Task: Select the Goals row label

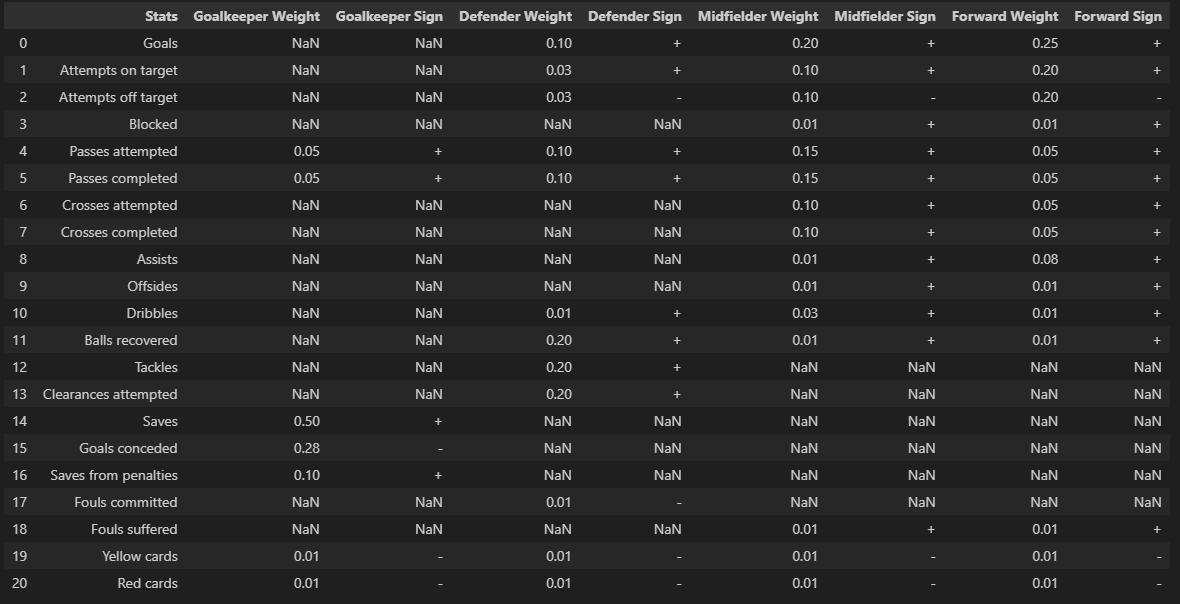Action: pos(160,43)
